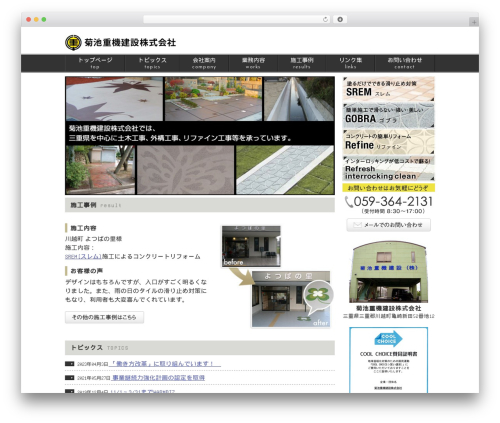Click the メールでのお問い合わせ button

[x=388, y=225]
